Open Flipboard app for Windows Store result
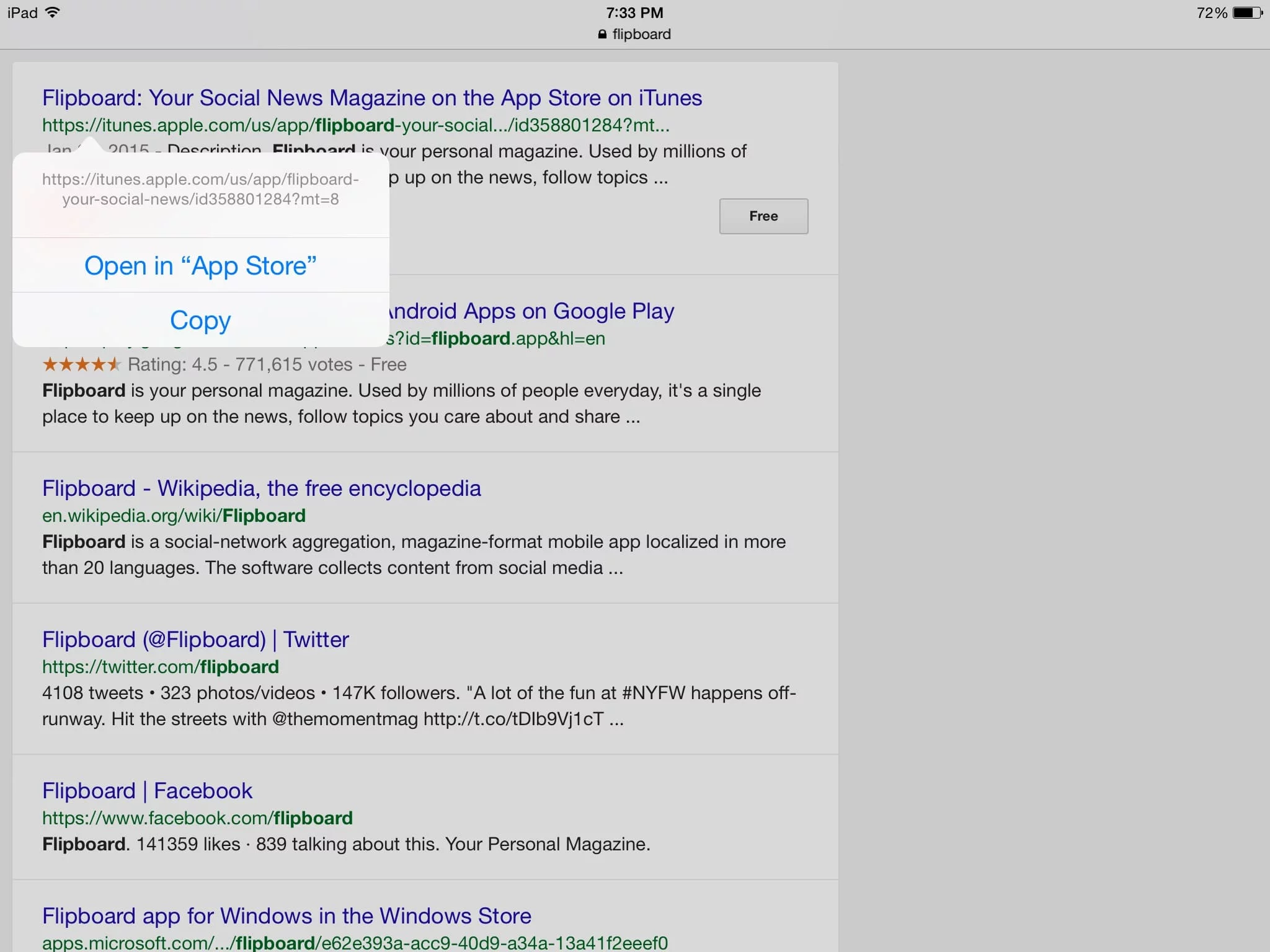 pyautogui.click(x=286, y=916)
